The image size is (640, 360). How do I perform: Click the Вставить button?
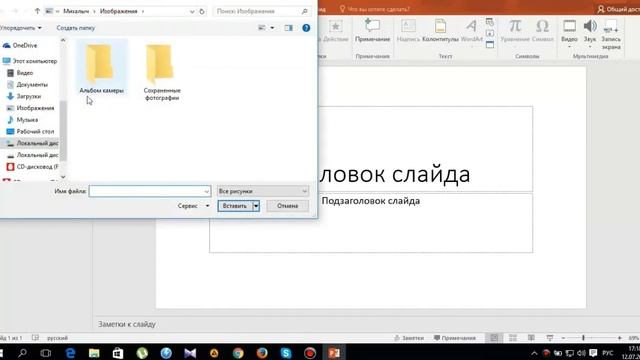pos(235,206)
